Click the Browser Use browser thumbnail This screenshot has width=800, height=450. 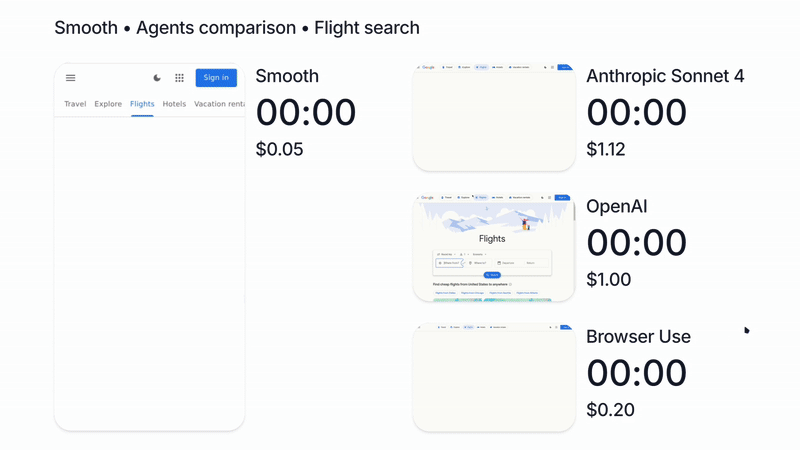(x=494, y=378)
